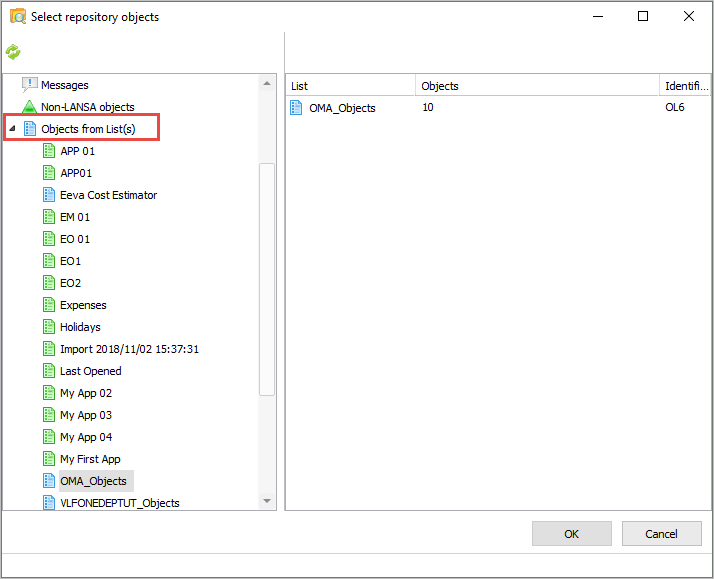The image size is (714, 579).
Task: Select the EO2 list
Action: (71, 283)
